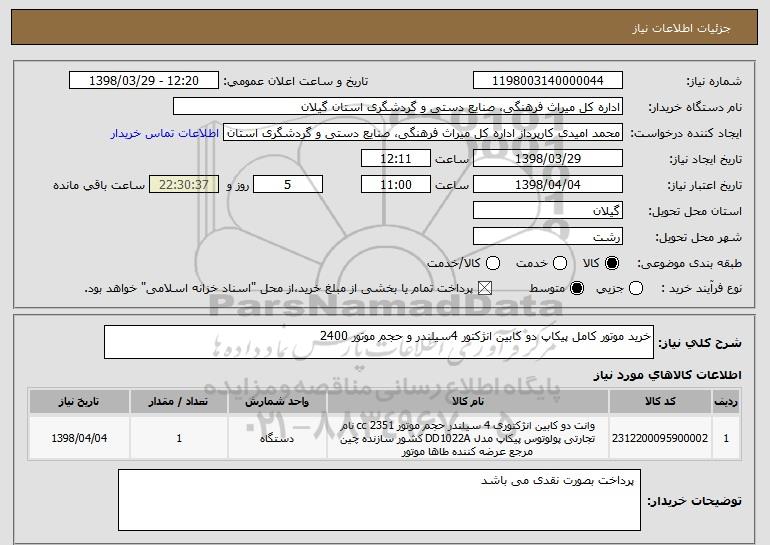
Task: Click the کد کالا column header
Action: click(660, 402)
